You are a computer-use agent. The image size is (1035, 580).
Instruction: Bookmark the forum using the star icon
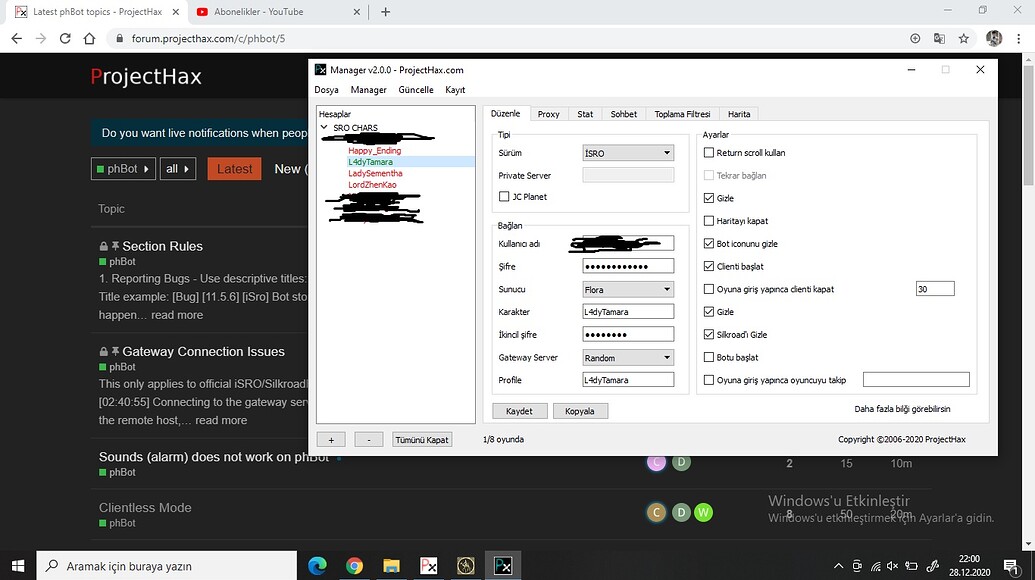click(963, 37)
